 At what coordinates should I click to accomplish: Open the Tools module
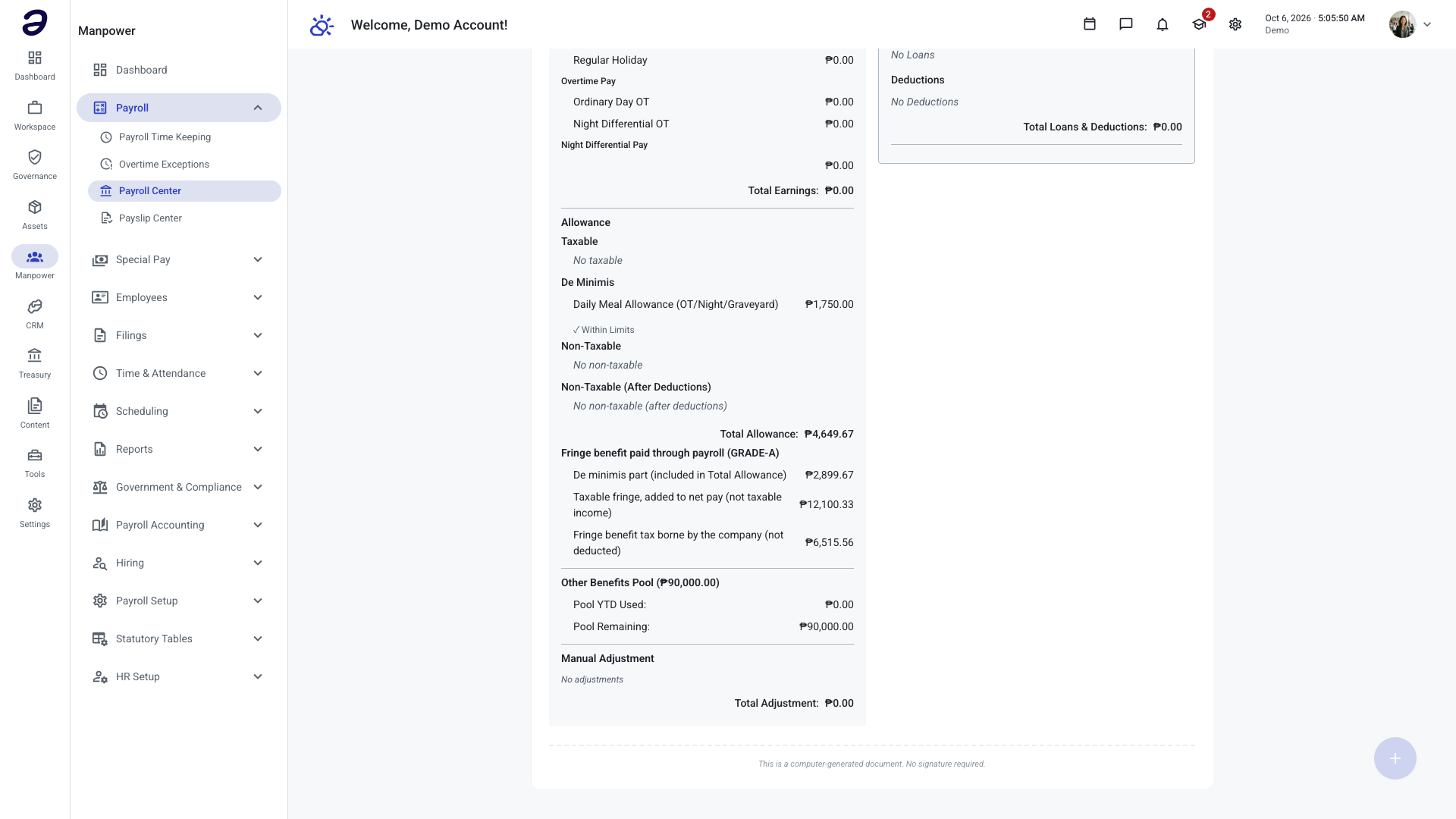click(35, 463)
